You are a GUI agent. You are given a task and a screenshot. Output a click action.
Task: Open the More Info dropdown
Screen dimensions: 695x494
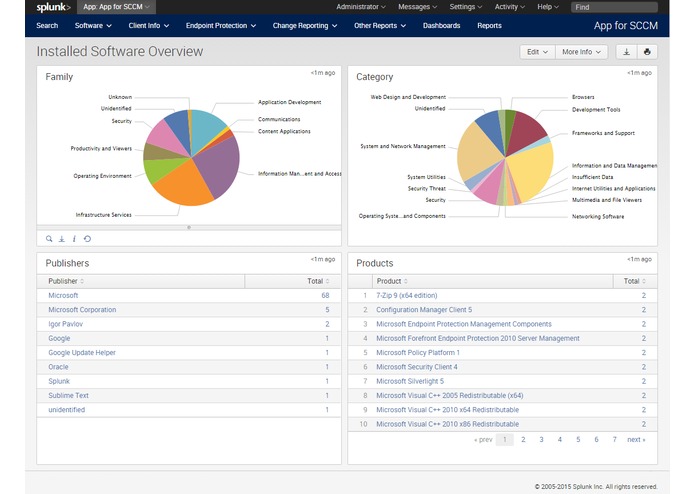582,52
